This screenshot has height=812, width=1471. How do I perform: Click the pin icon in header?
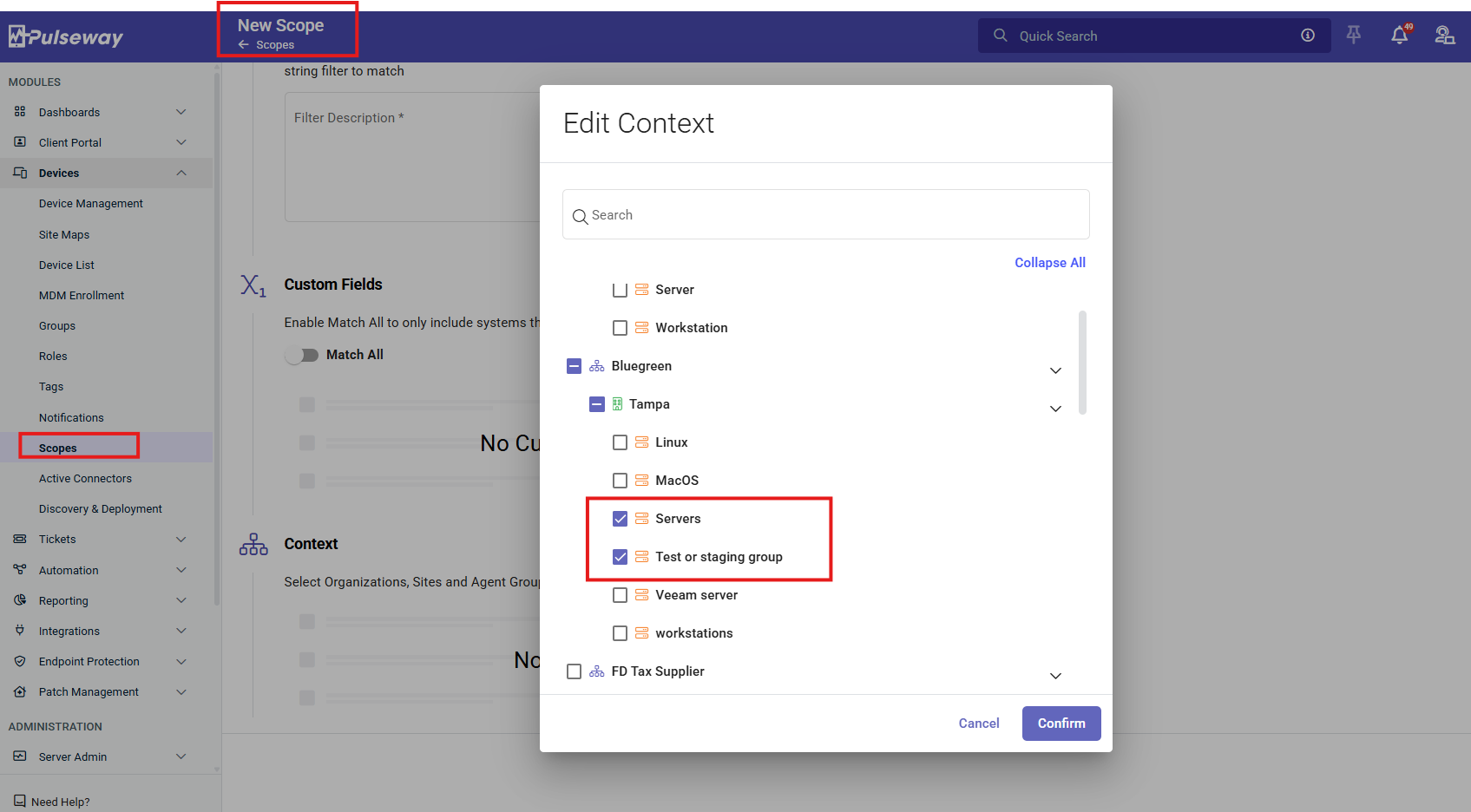1354,35
